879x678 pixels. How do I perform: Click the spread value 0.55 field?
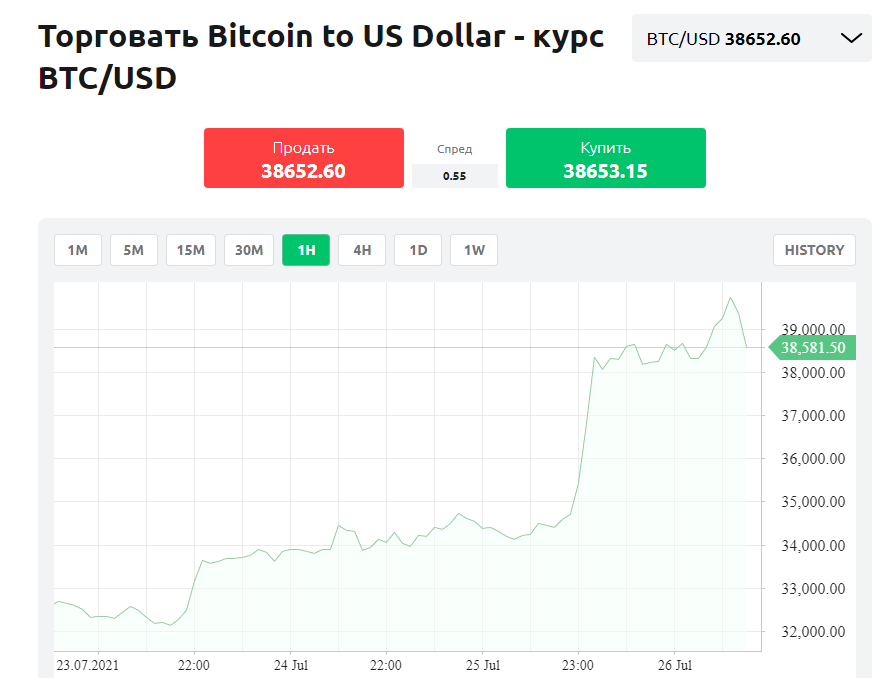(455, 176)
